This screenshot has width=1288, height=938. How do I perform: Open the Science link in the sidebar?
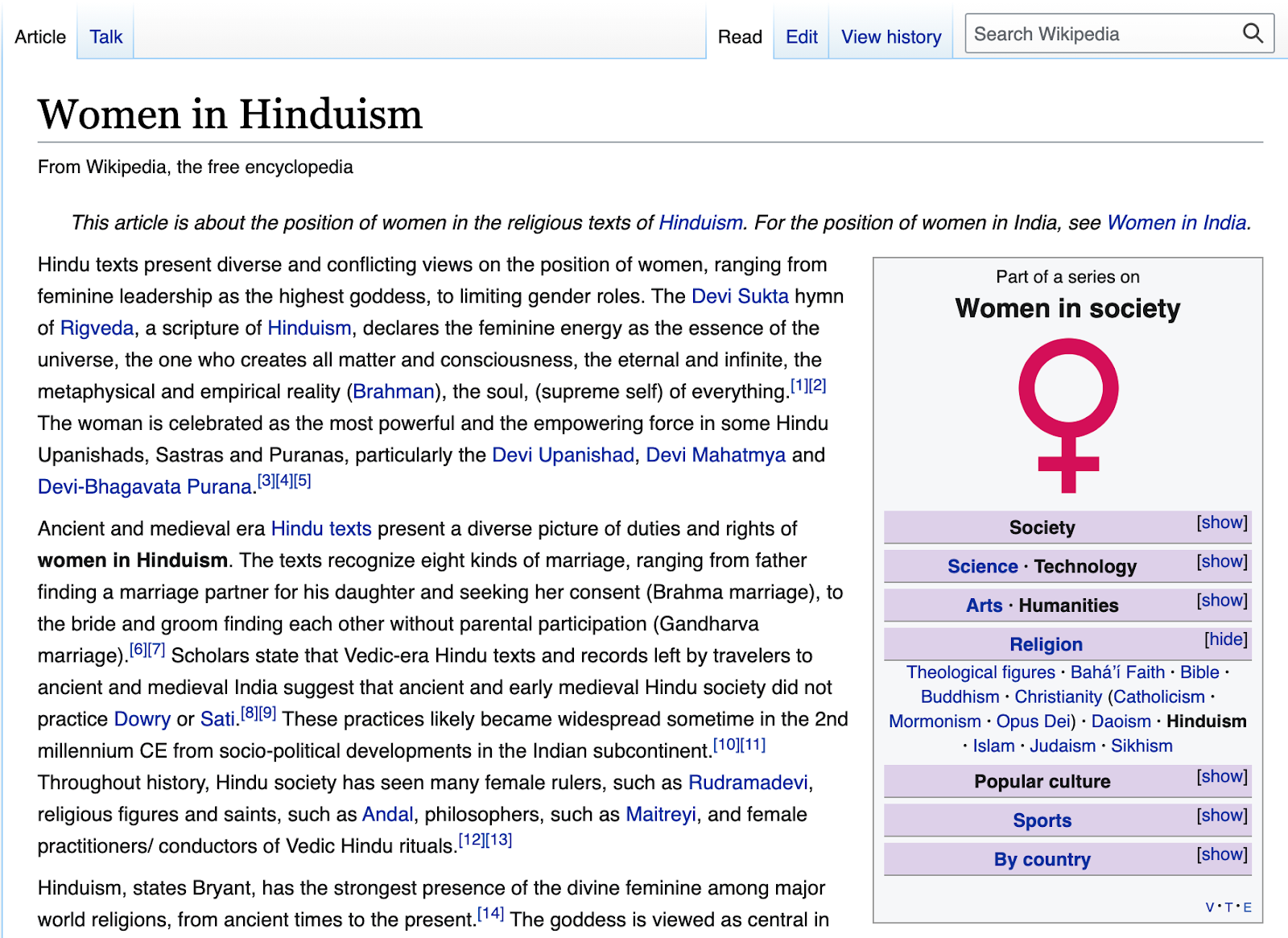(982, 567)
